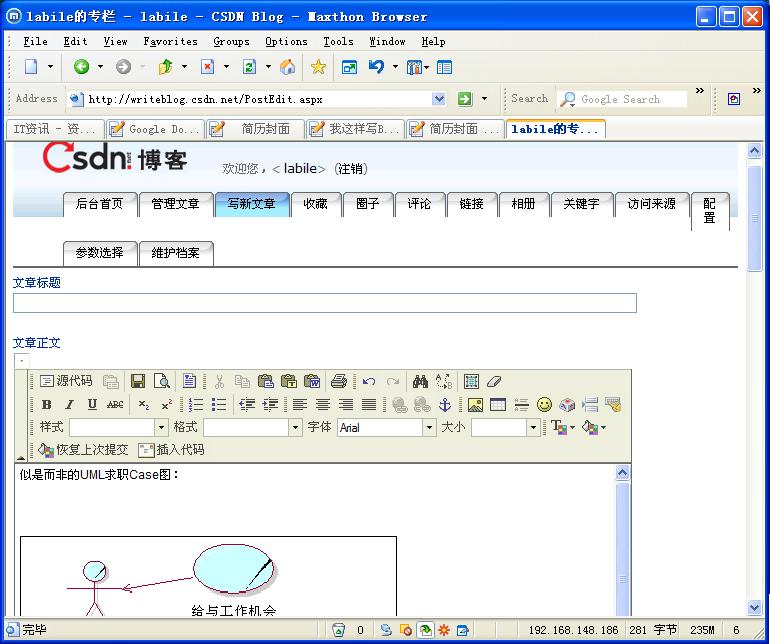This screenshot has width=770, height=644.
Task: Insert a table into the post
Action: click(x=498, y=405)
